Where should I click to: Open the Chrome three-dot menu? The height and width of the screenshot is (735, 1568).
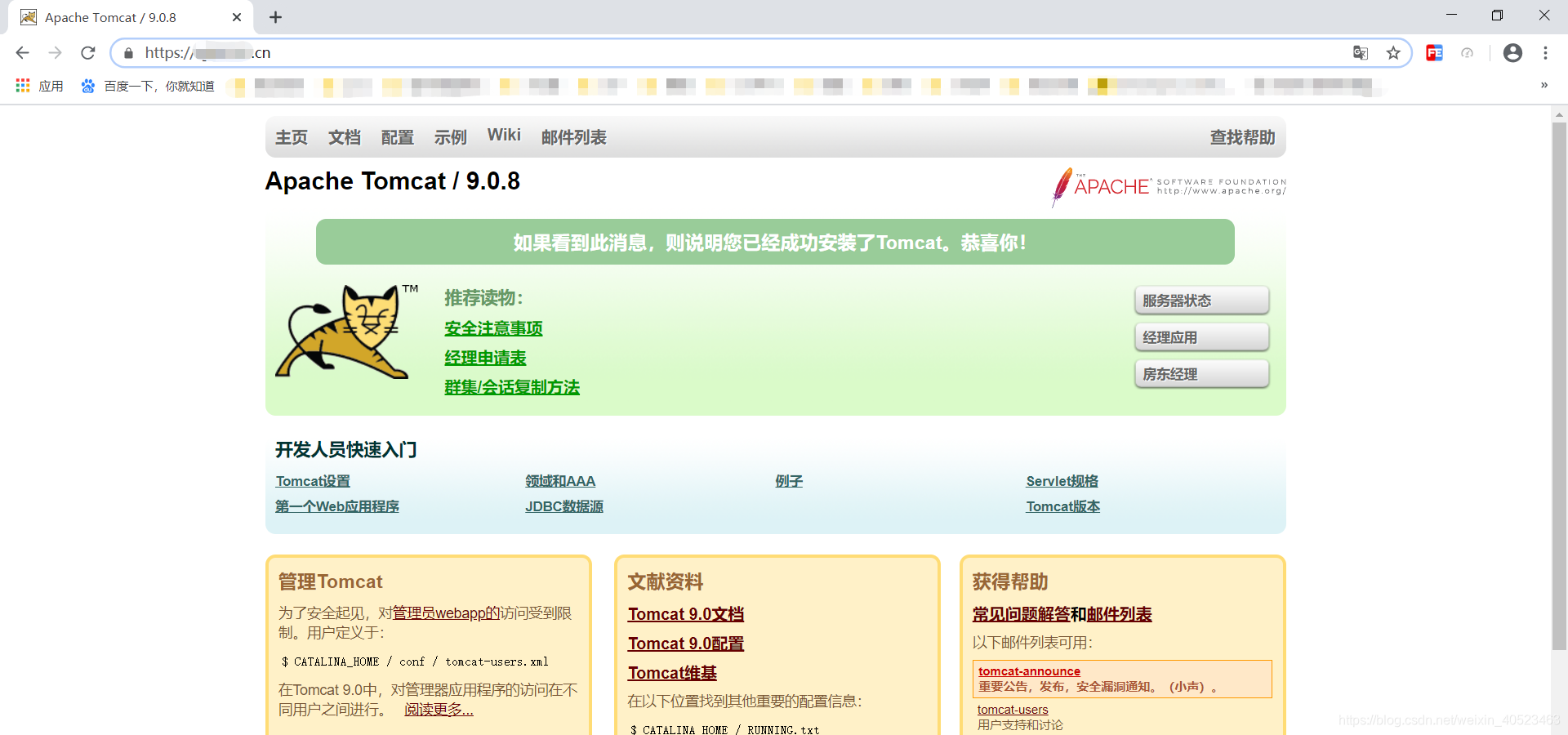point(1545,53)
